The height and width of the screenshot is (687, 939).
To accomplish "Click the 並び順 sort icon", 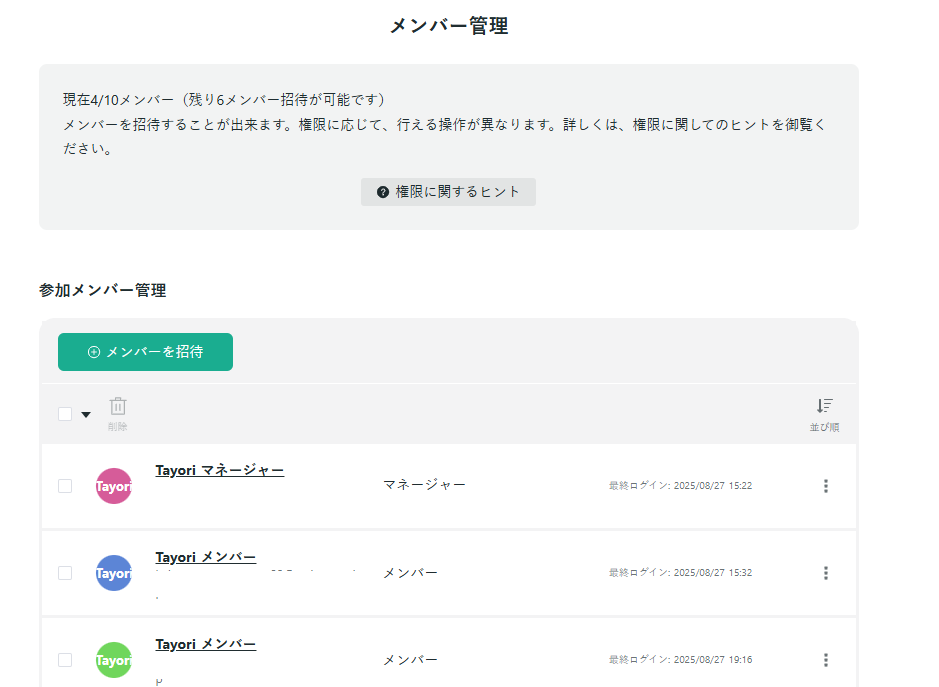I will point(823,404).
